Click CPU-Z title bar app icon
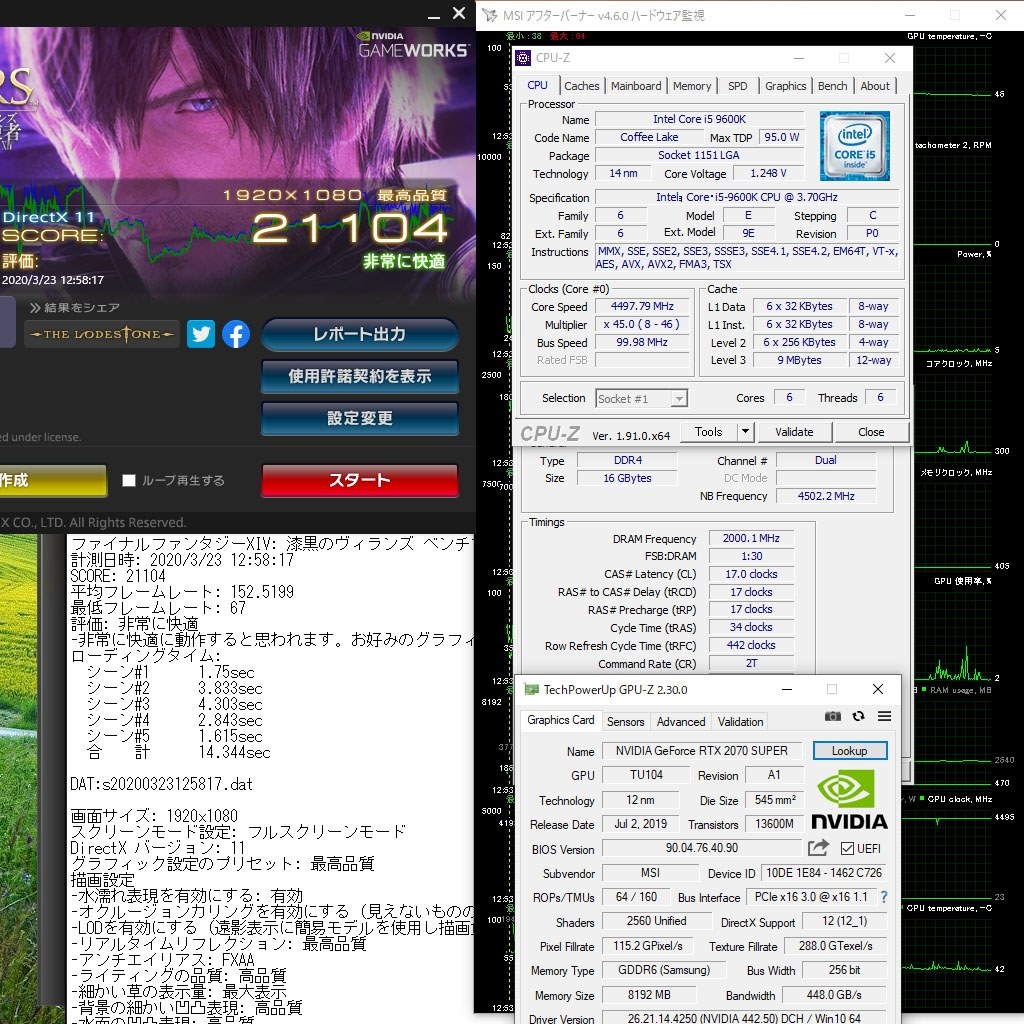Screen dimensions: 1024x1024 click(523, 57)
